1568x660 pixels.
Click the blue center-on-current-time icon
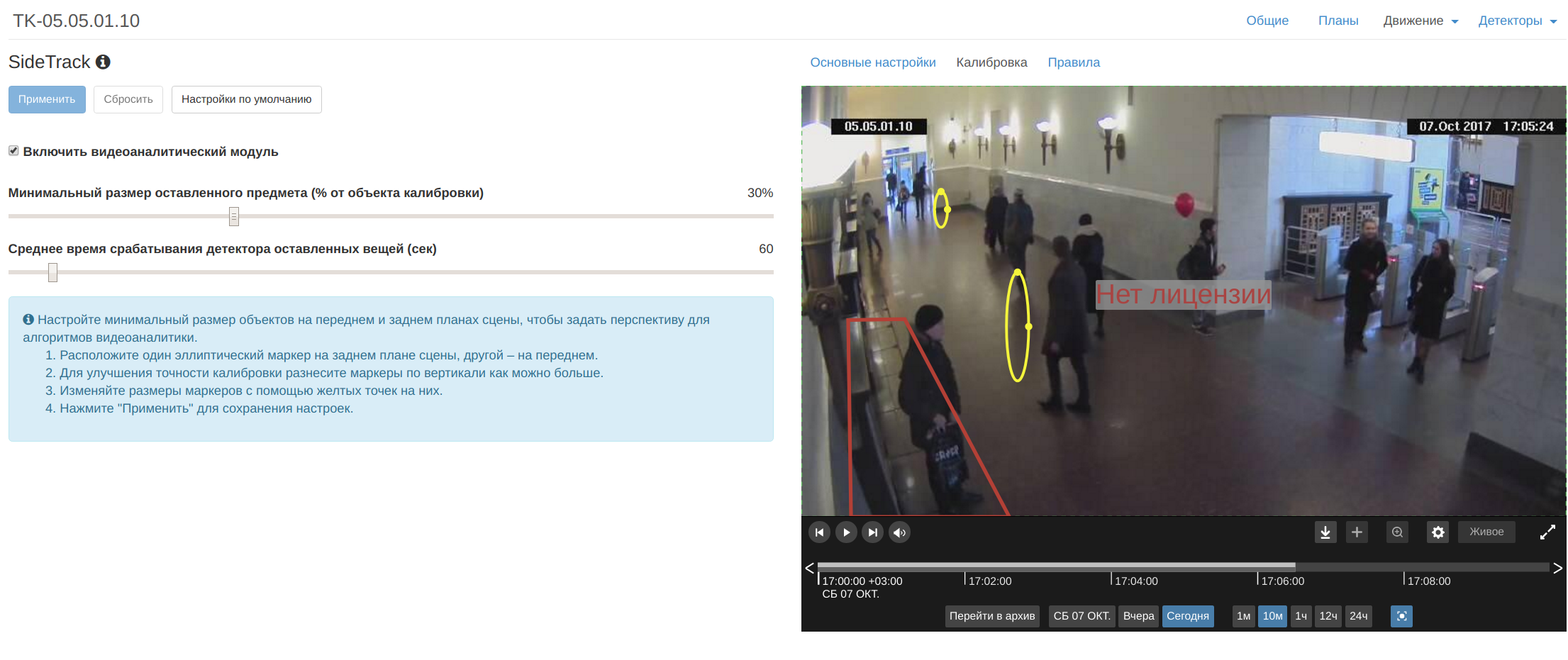1401,616
